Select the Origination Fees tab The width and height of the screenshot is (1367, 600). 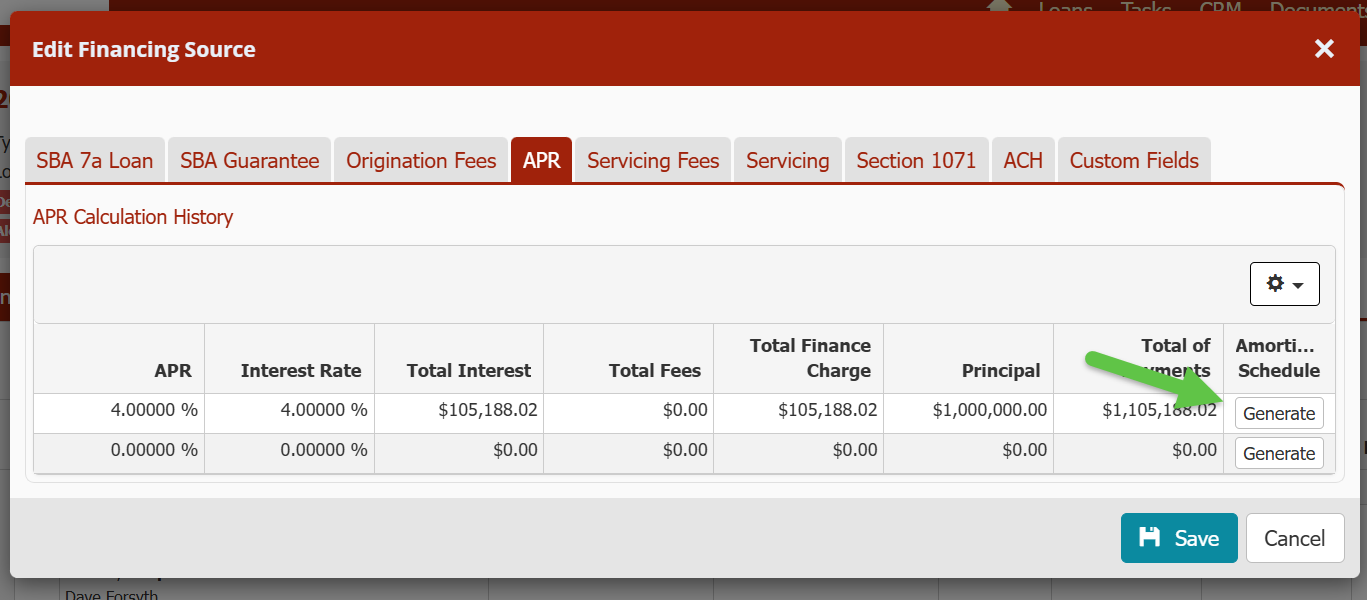pyautogui.click(x=421, y=160)
